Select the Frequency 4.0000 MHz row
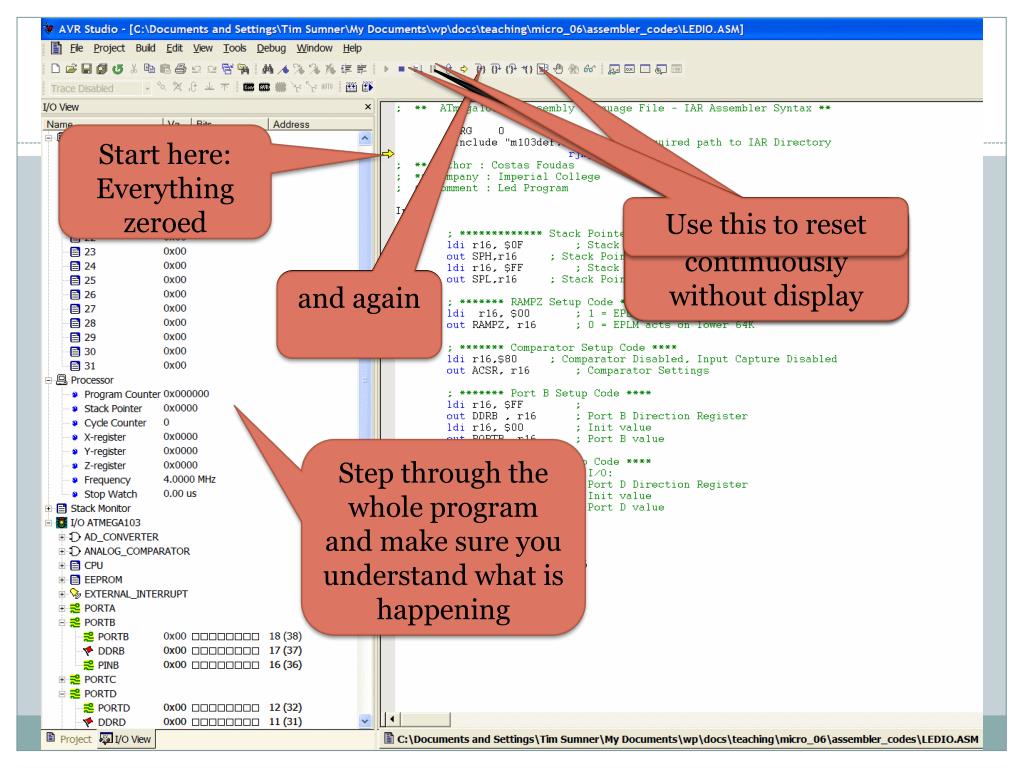The height and width of the screenshot is (768, 1024). [x=143, y=480]
